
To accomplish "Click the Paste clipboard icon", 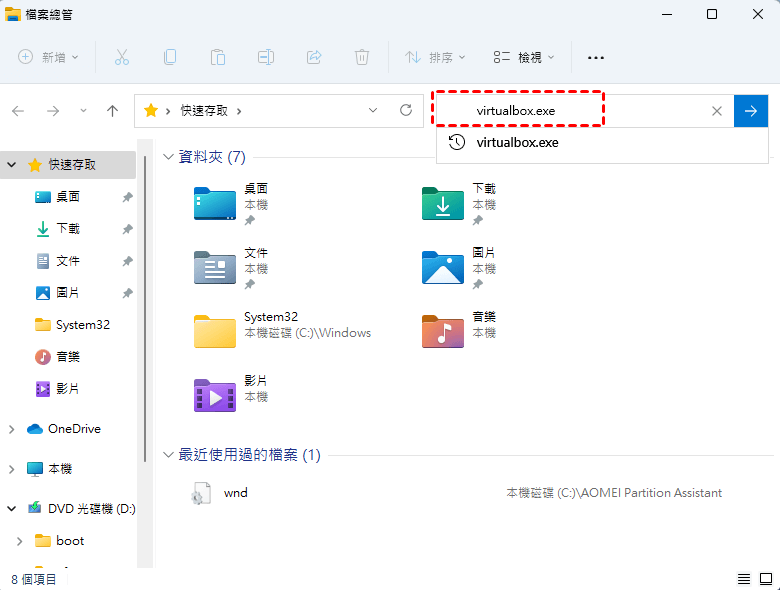I will (217, 57).
